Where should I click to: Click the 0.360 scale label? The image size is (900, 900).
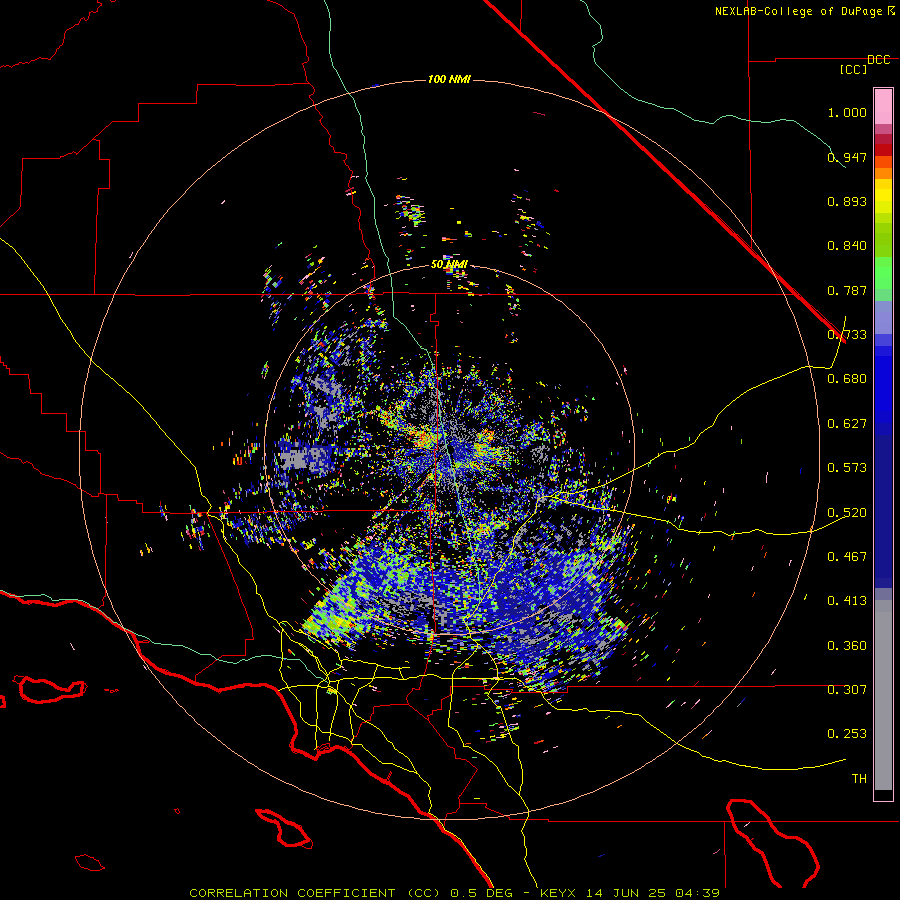[x=847, y=646]
